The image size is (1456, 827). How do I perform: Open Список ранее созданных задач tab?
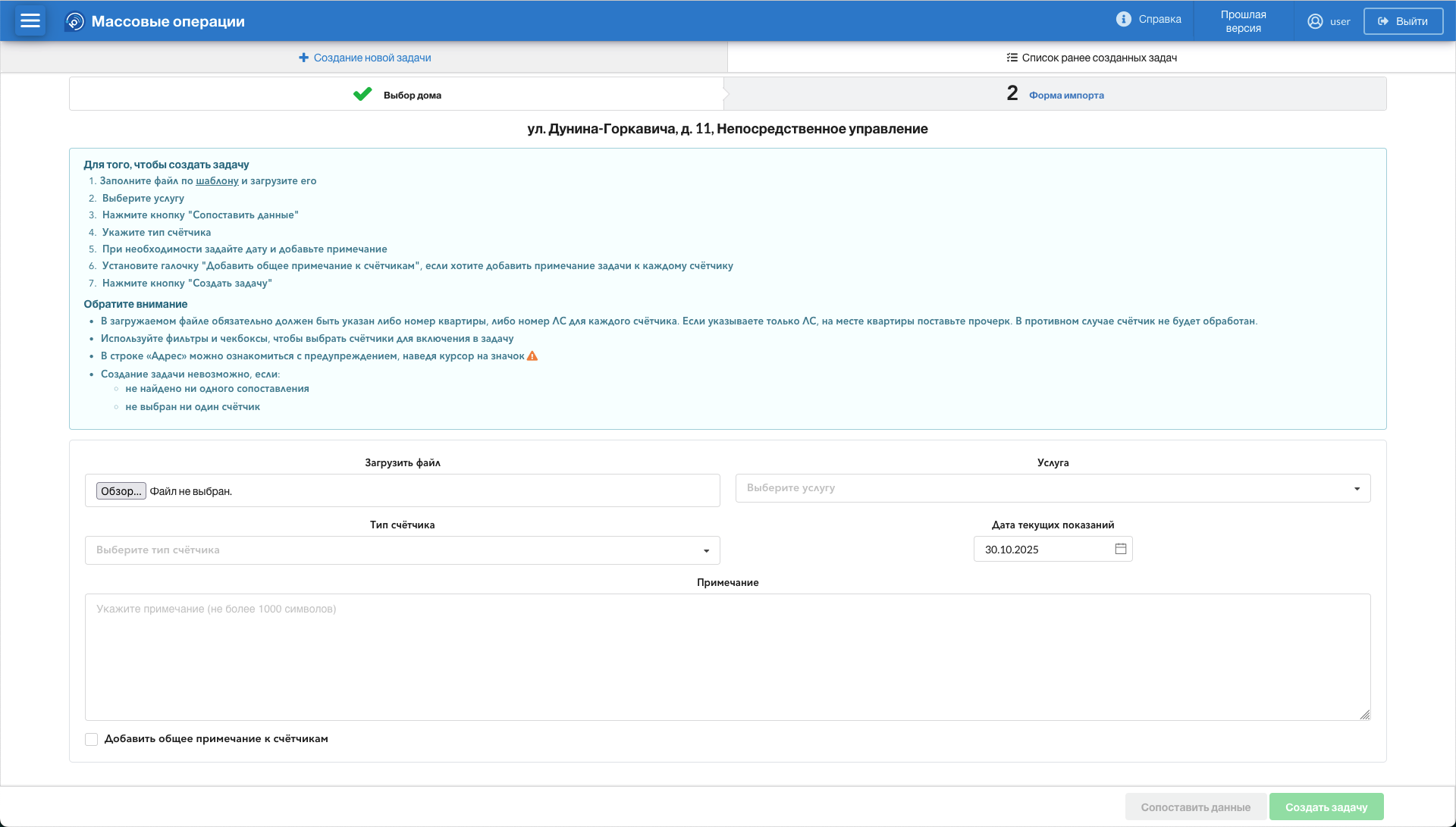pos(1091,58)
